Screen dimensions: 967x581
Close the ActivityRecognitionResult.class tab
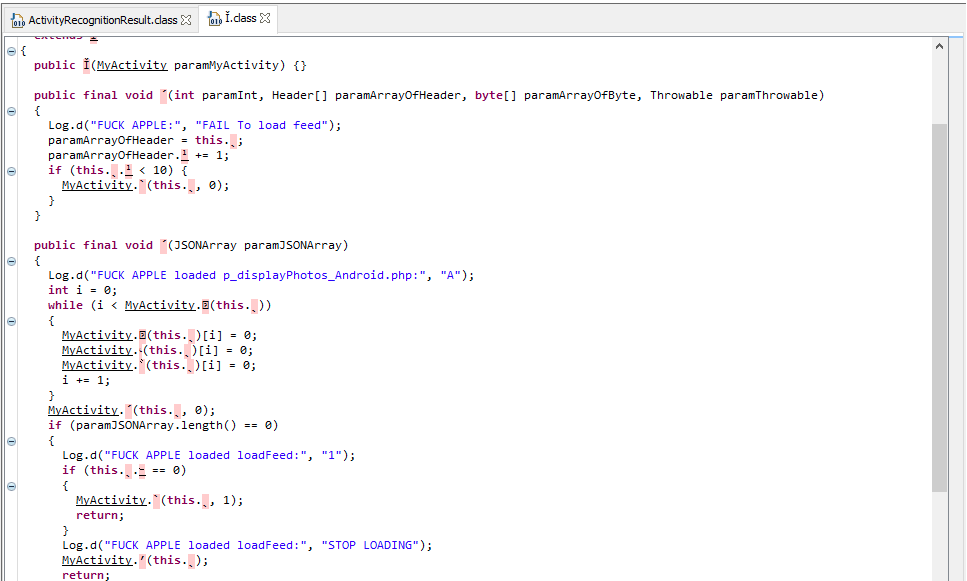pos(186,20)
